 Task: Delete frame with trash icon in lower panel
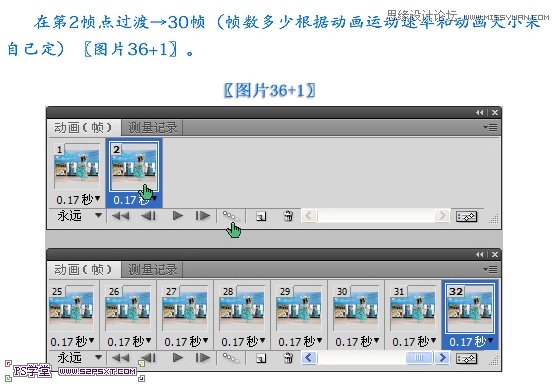point(288,358)
